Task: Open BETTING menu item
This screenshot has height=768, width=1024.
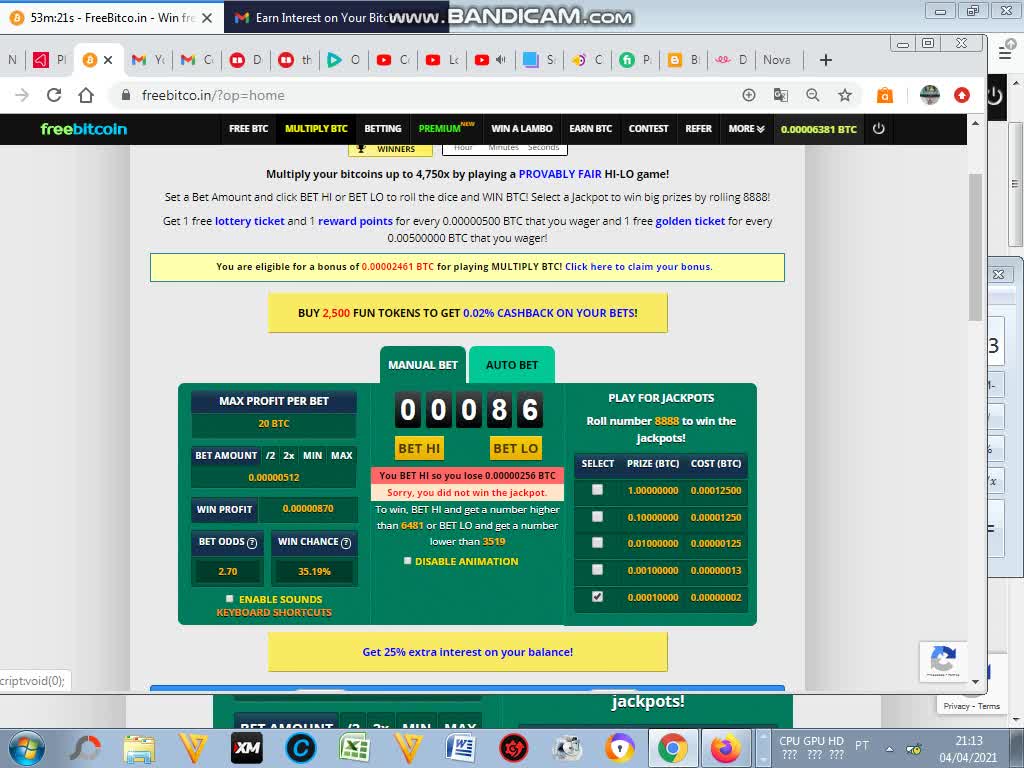Action: 383,129
